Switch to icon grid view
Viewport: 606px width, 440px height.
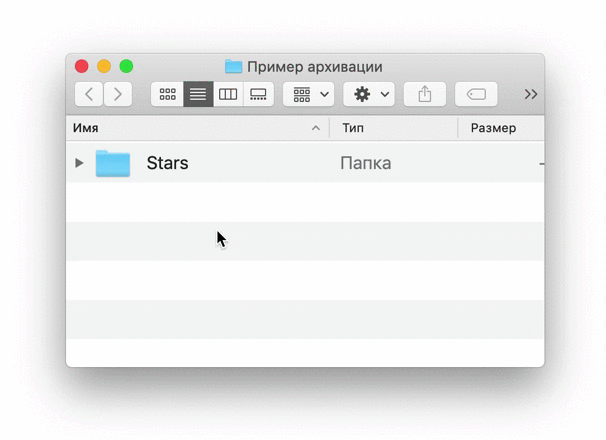click(167, 94)
